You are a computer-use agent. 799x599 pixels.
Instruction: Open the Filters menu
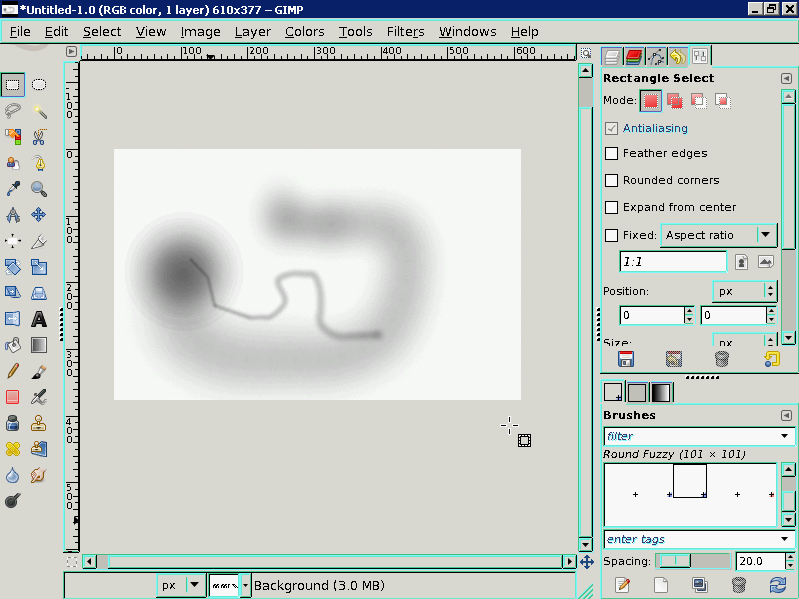405,32
